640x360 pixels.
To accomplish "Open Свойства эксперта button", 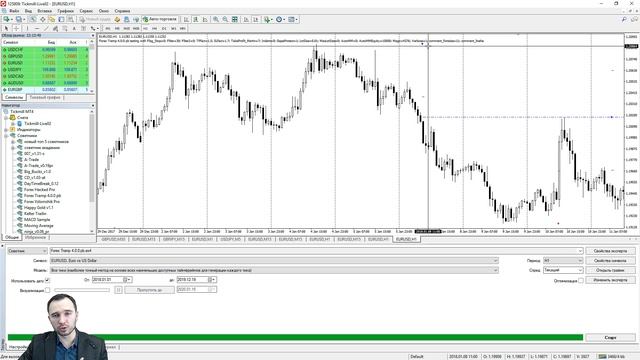I will click(610, 251).
